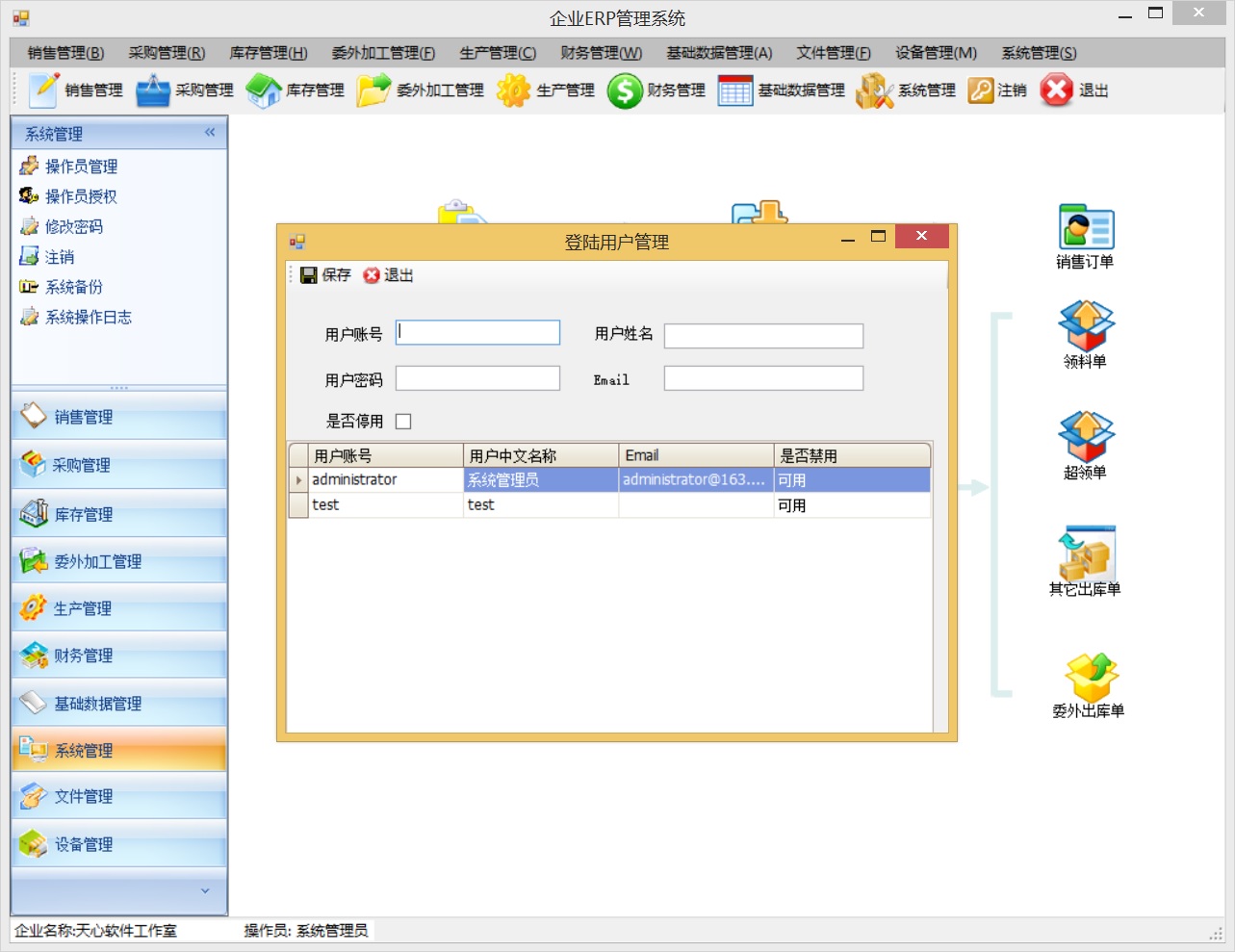Open 操作员授权 in the sidebar
The height and width of the screenshot is (952, 1235).
coord(81,196)
